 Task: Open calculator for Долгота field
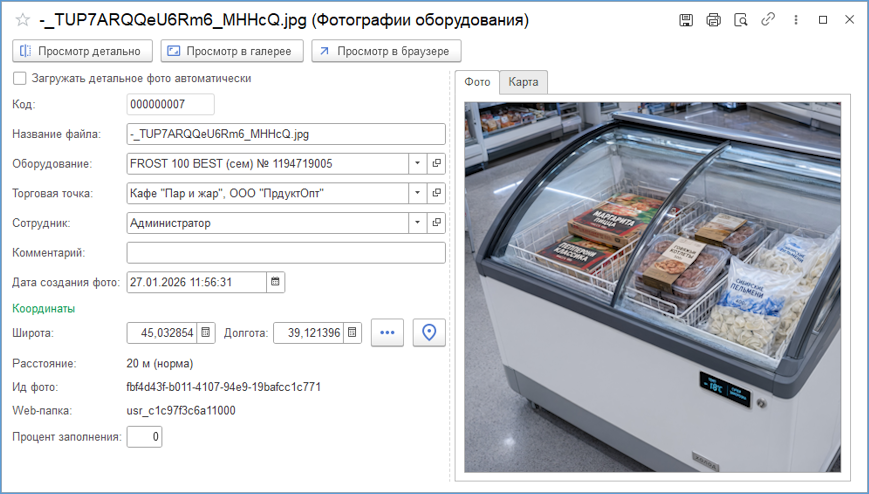coord(352,333)
